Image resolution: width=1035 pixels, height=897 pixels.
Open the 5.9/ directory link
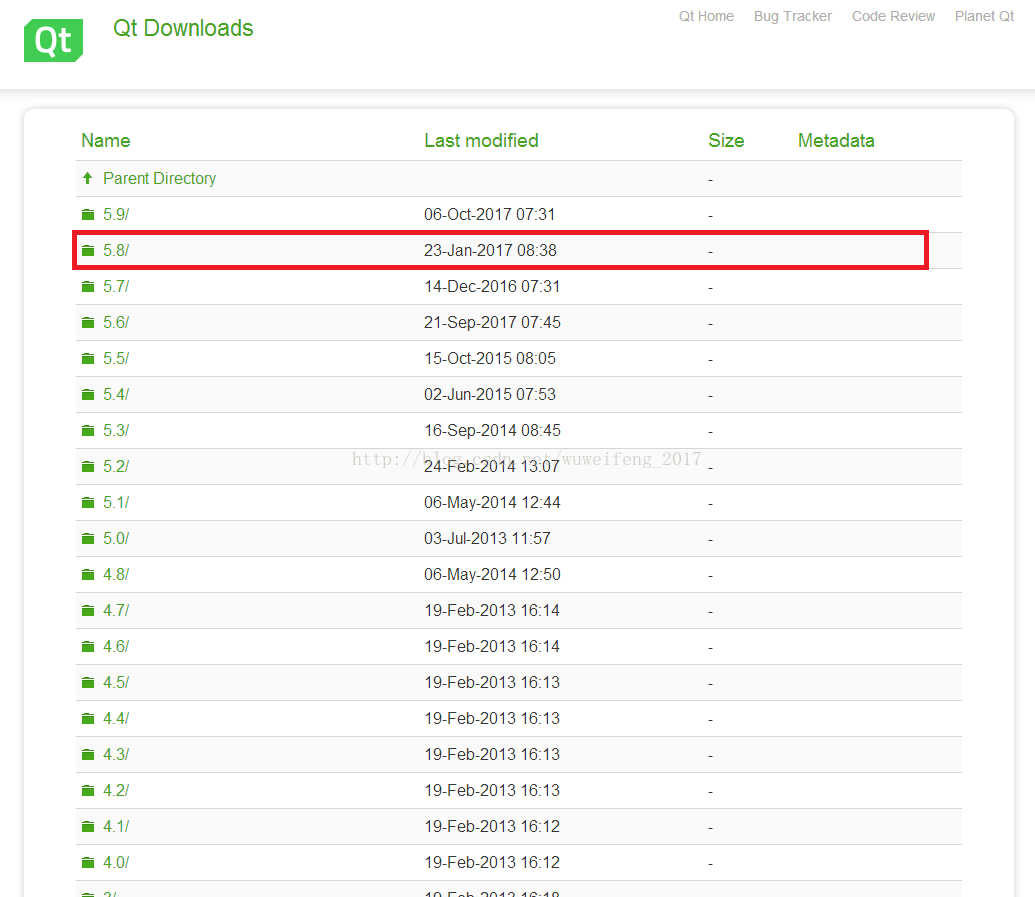[116, 215]
